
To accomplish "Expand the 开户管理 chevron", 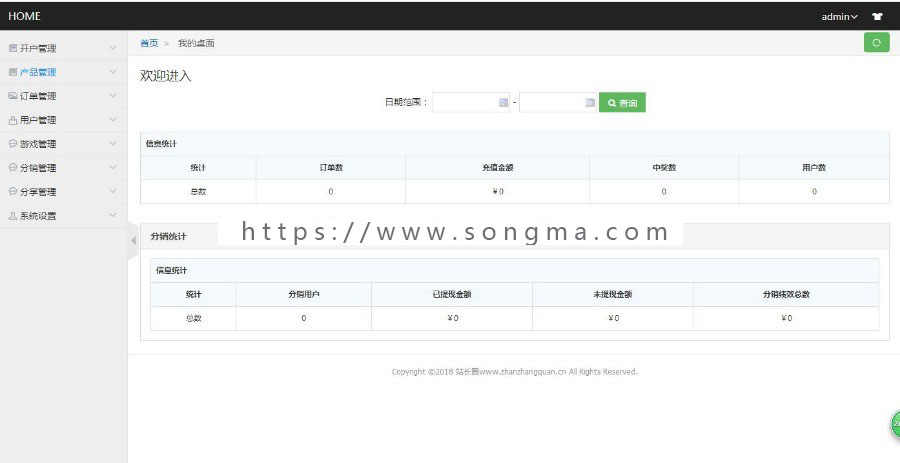I will [x=113, y=48].
